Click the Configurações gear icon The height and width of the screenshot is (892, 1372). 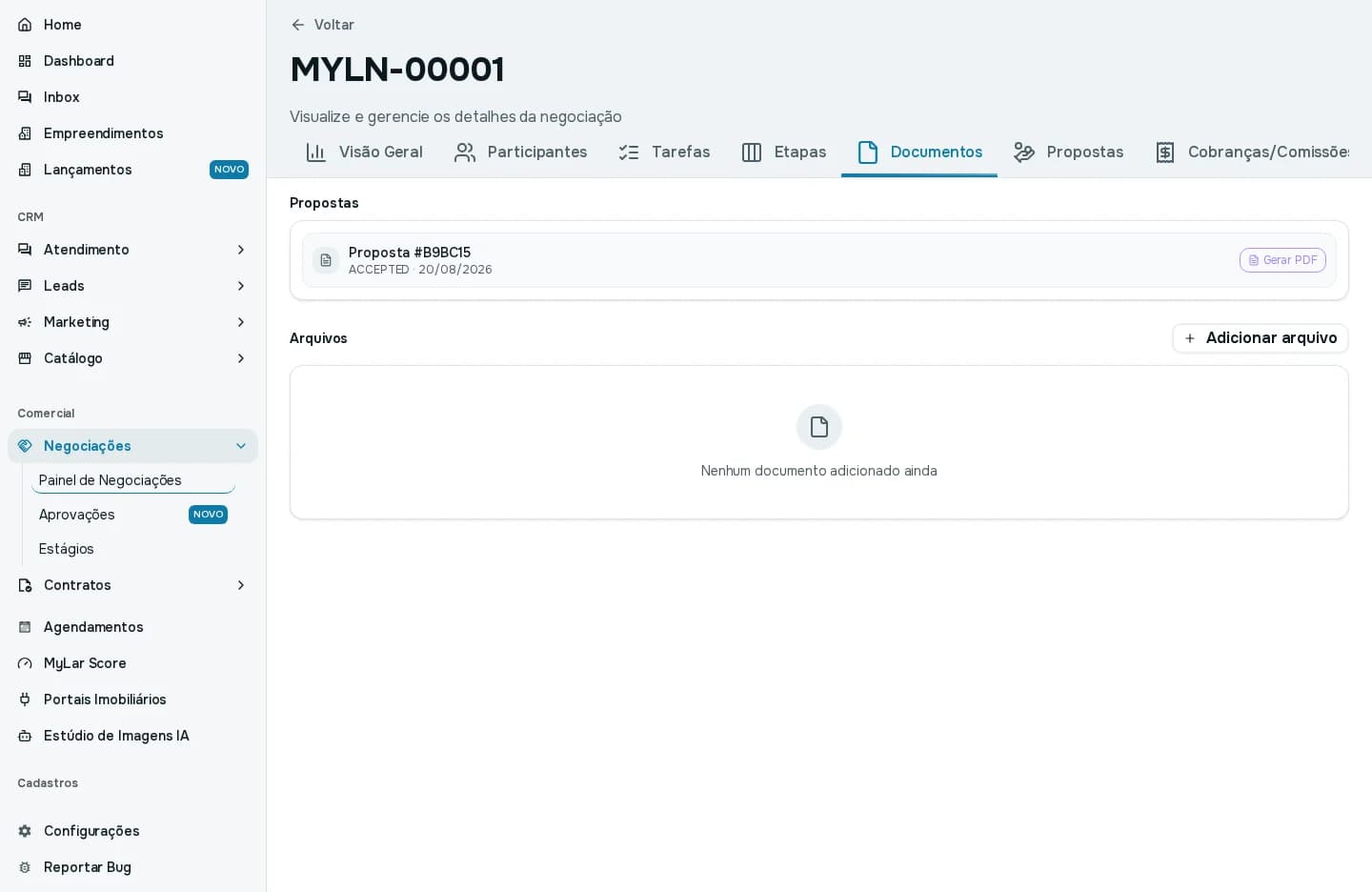[x=25, y=831]
